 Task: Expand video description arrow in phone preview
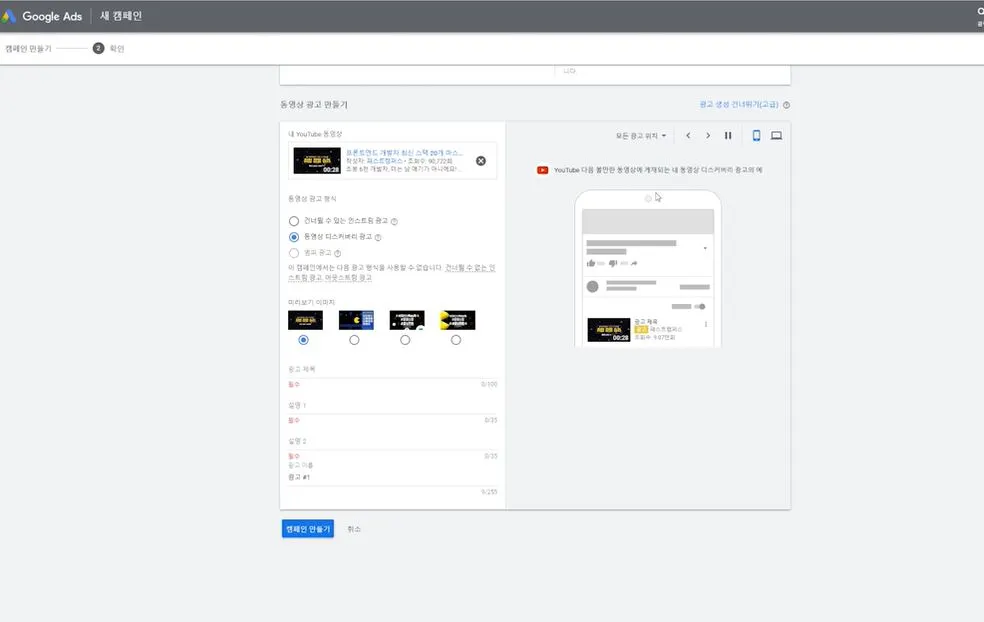[x=705, y=249]
